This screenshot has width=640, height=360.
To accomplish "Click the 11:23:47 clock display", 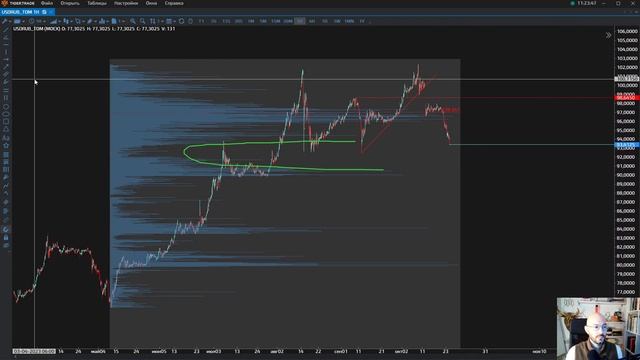I will pyautogui.click(x=587, y=3).
